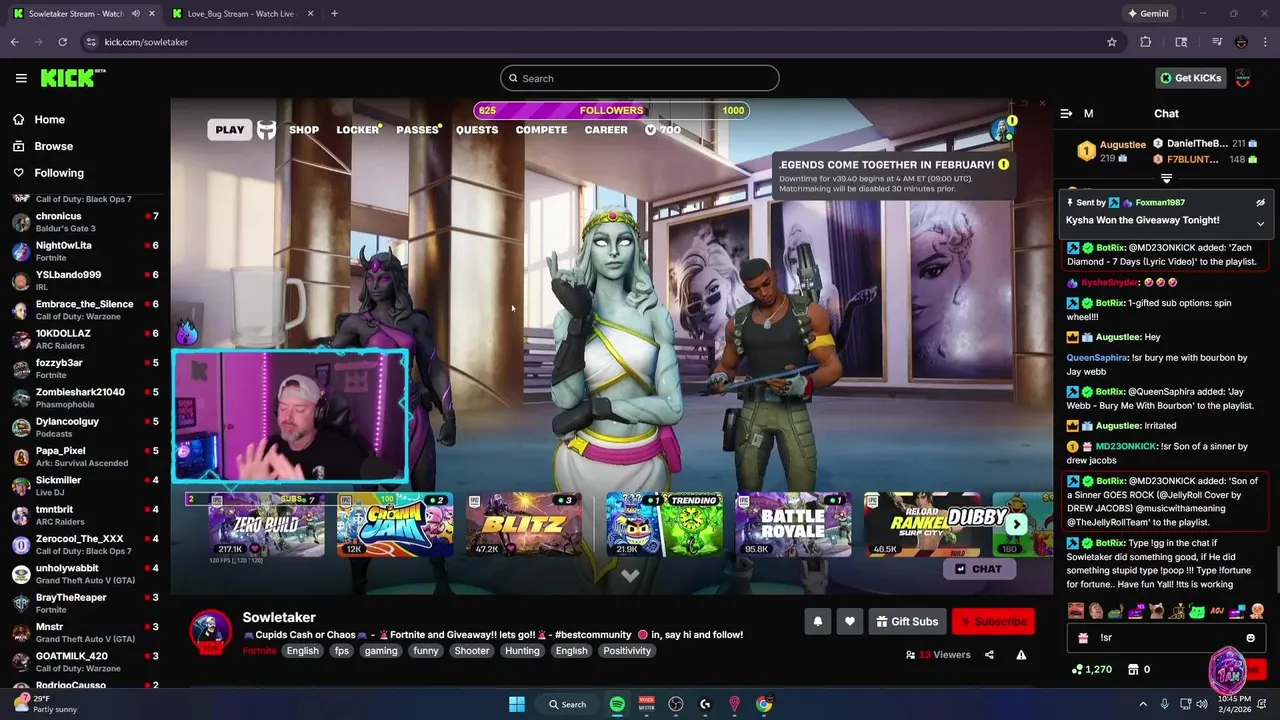
Task: Focus the Kick search field
Action: pos(640,78)
